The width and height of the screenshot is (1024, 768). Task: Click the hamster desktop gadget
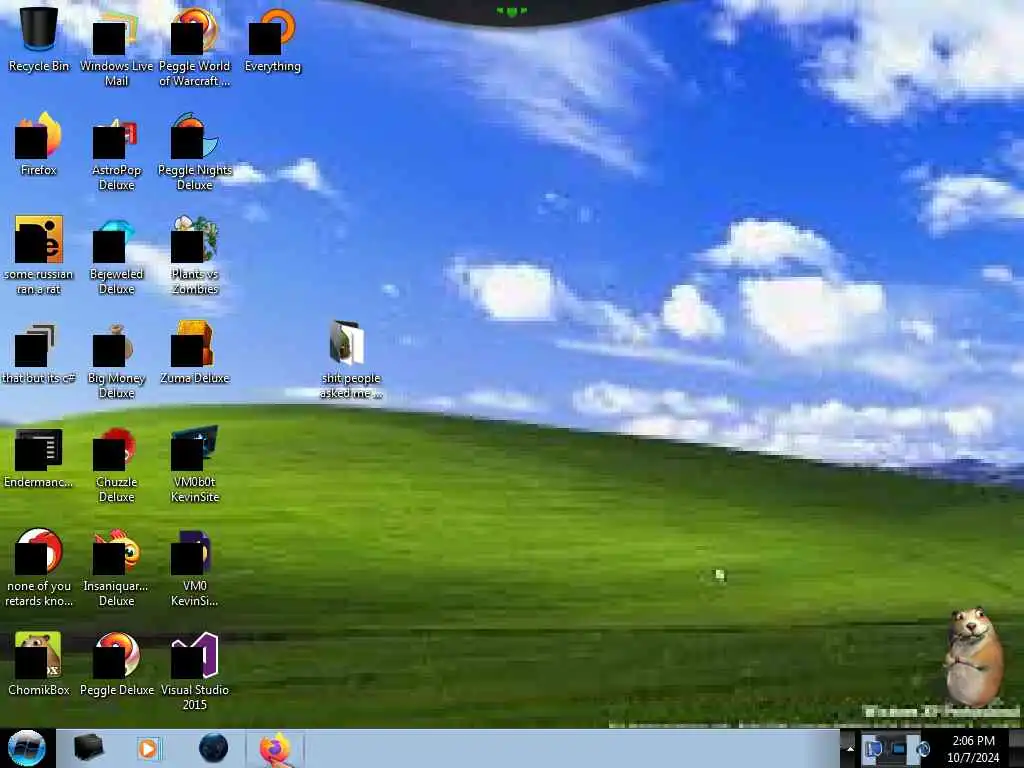(973, 656)
